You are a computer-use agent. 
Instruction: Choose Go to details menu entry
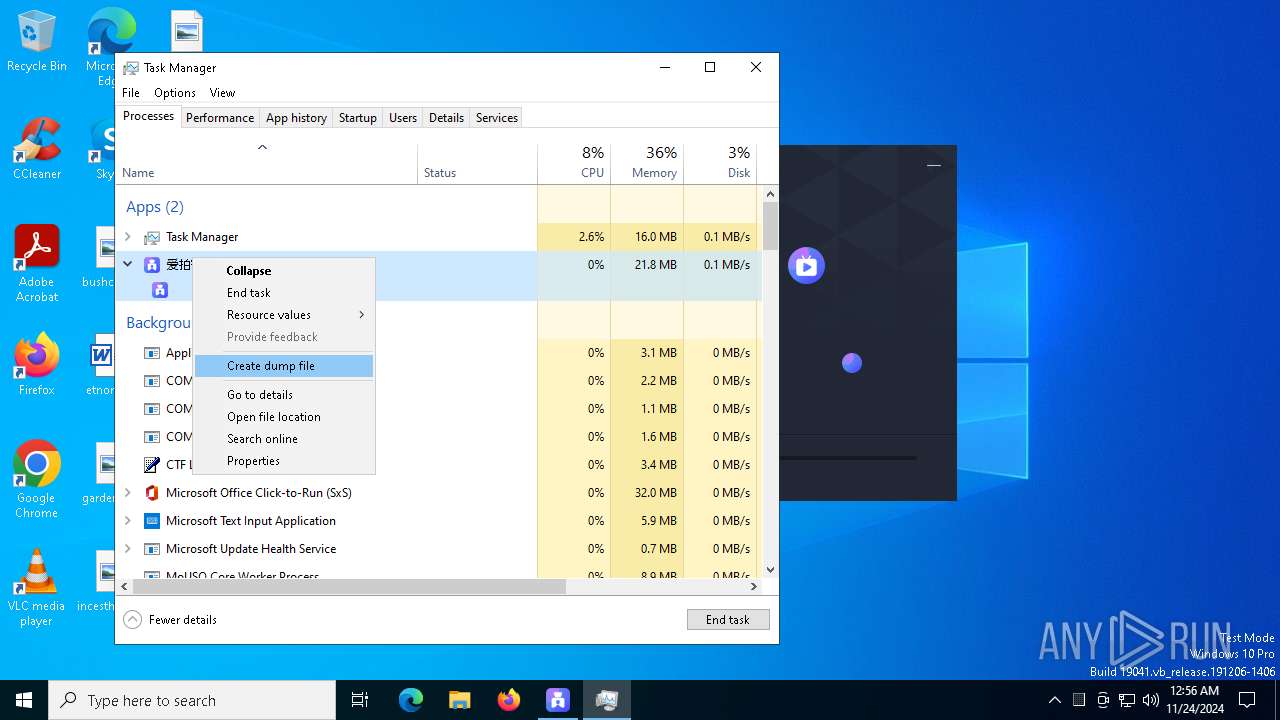coord(284,395)
